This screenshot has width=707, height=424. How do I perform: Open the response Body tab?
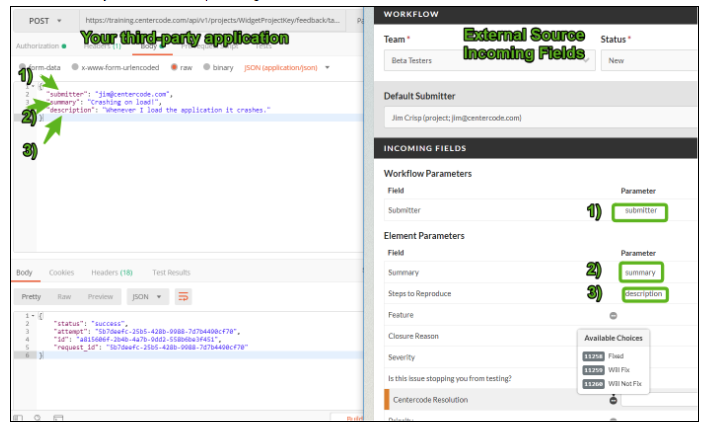point(24,272)
